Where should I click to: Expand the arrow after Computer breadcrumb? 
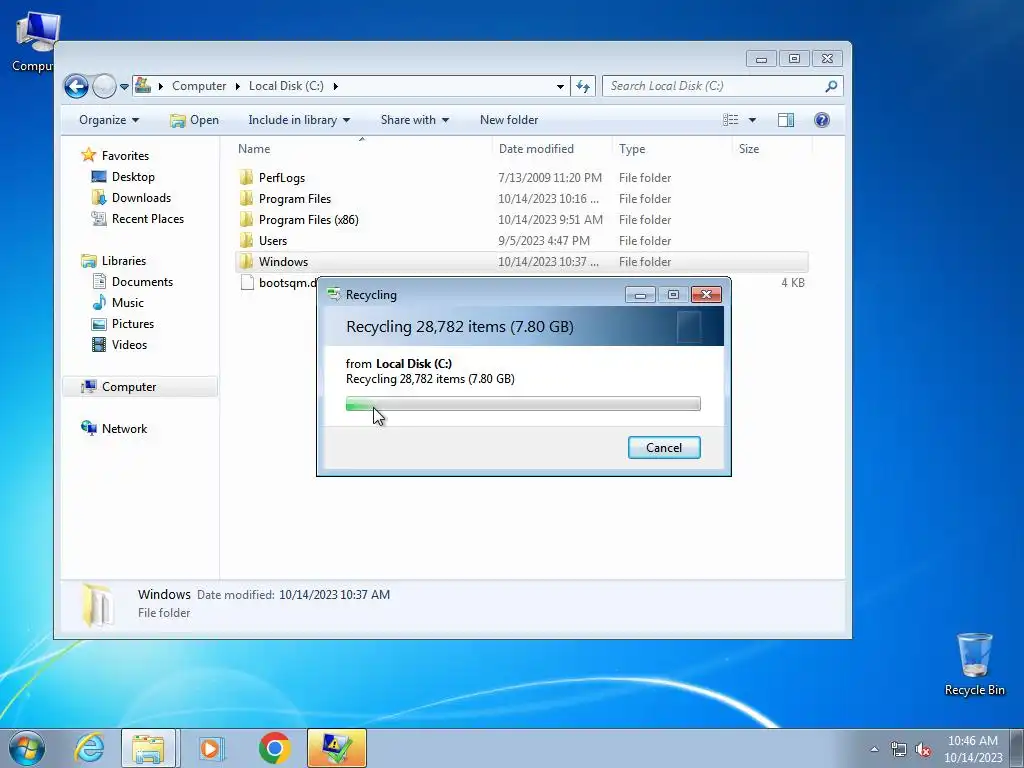pyautogui.click(x=238, y=86)
